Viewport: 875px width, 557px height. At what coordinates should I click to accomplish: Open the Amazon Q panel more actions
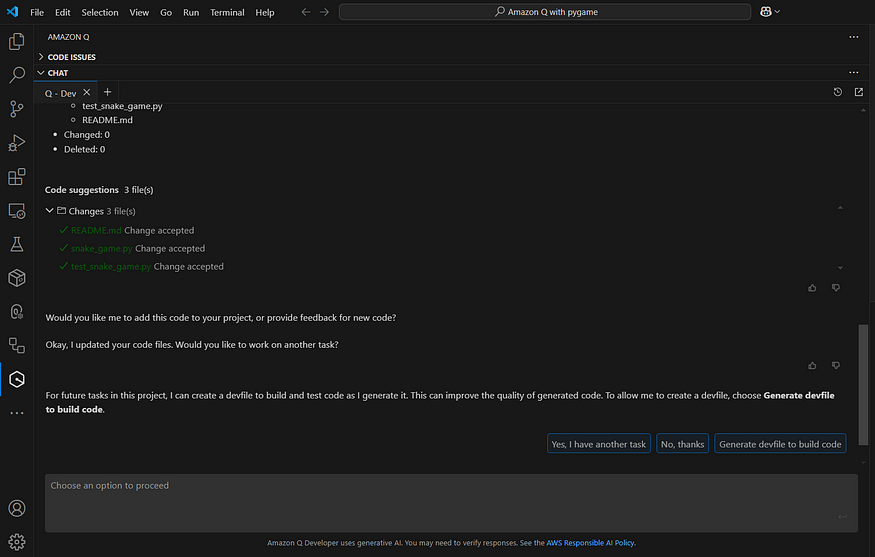point(854,37)
